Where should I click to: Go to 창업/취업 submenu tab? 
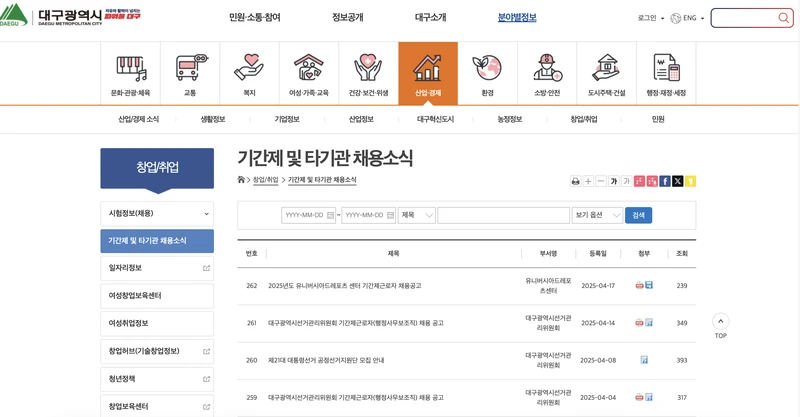pos(584,119)
